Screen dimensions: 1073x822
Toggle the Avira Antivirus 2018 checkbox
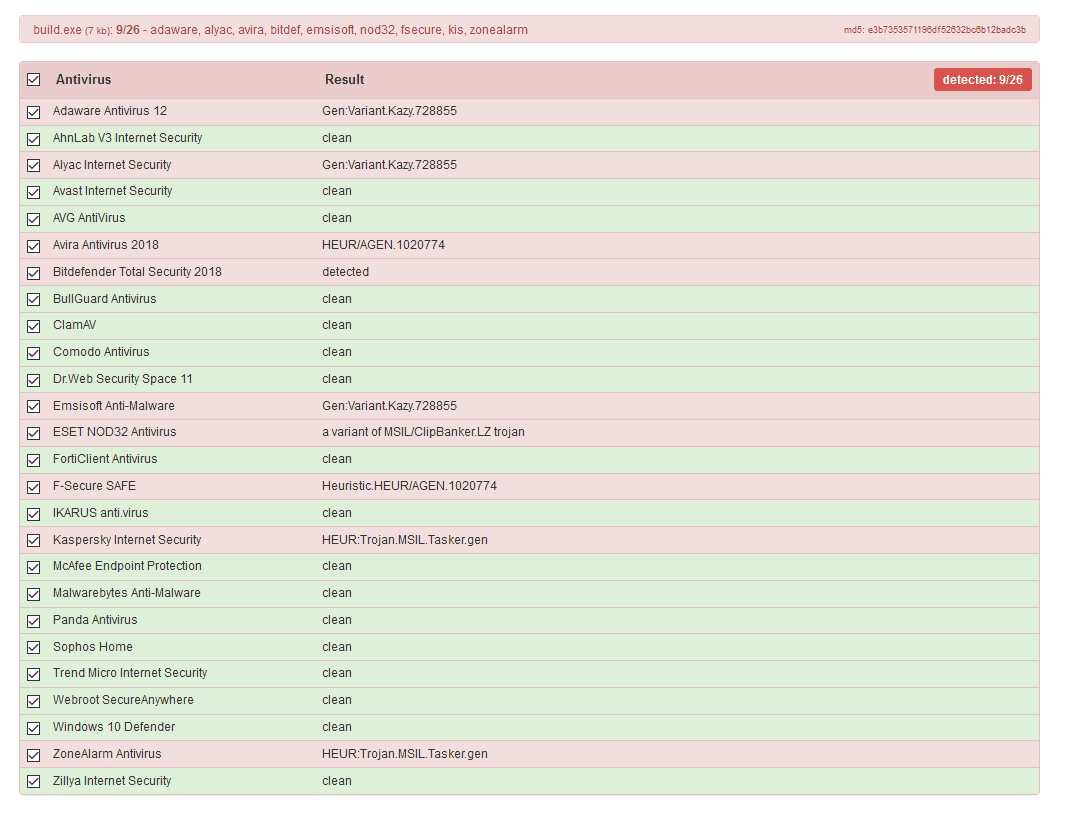click(34, 246)
